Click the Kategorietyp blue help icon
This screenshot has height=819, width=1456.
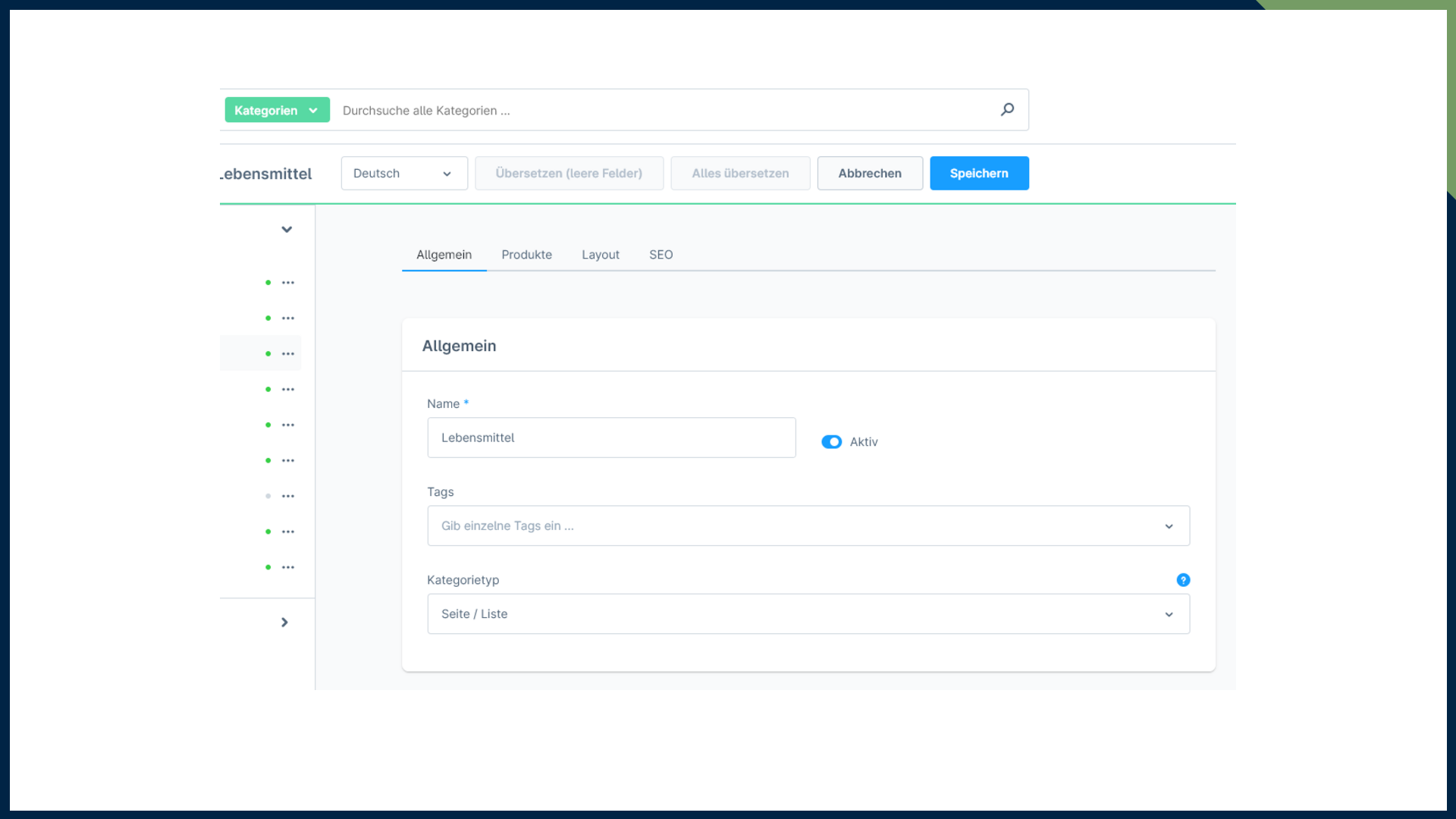1183,580
